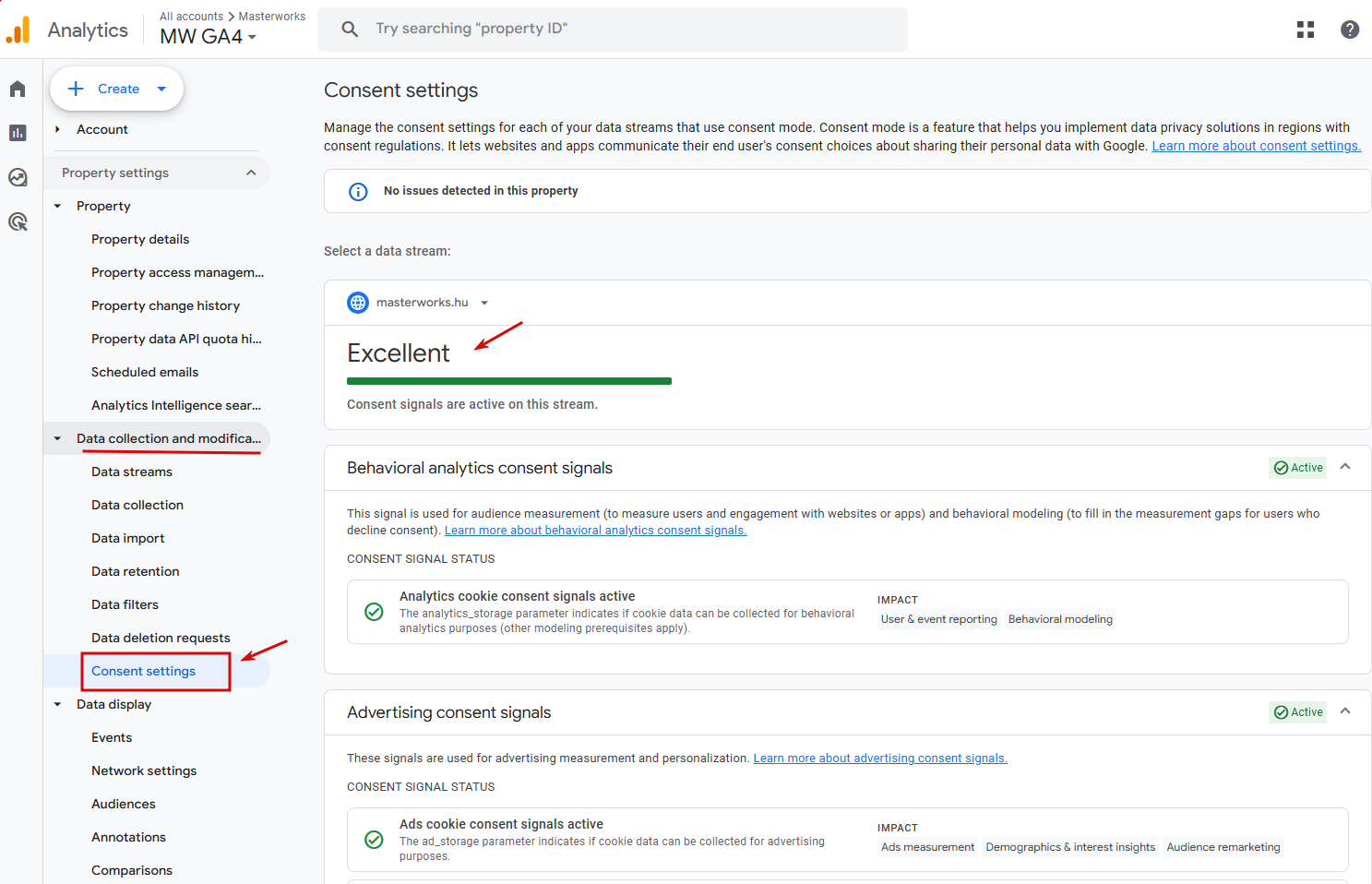1372x884 pixels.
Task: Go to Data filters
Action: [125, 604]
